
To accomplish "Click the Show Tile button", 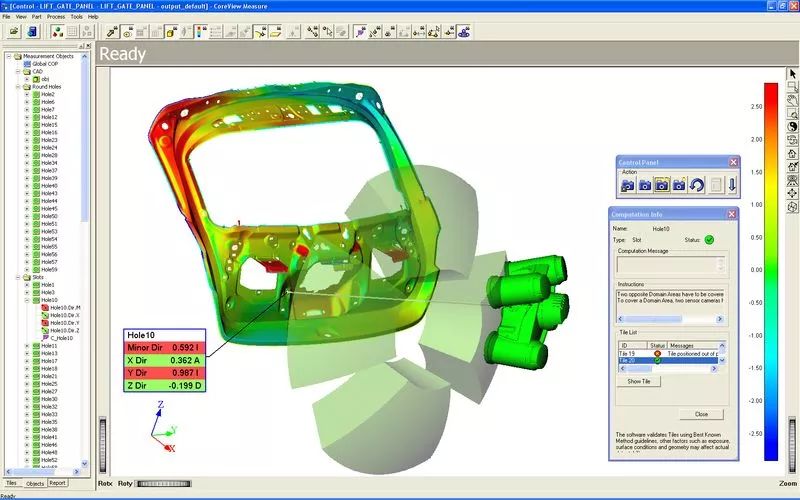I will click(x=639, y=381).
